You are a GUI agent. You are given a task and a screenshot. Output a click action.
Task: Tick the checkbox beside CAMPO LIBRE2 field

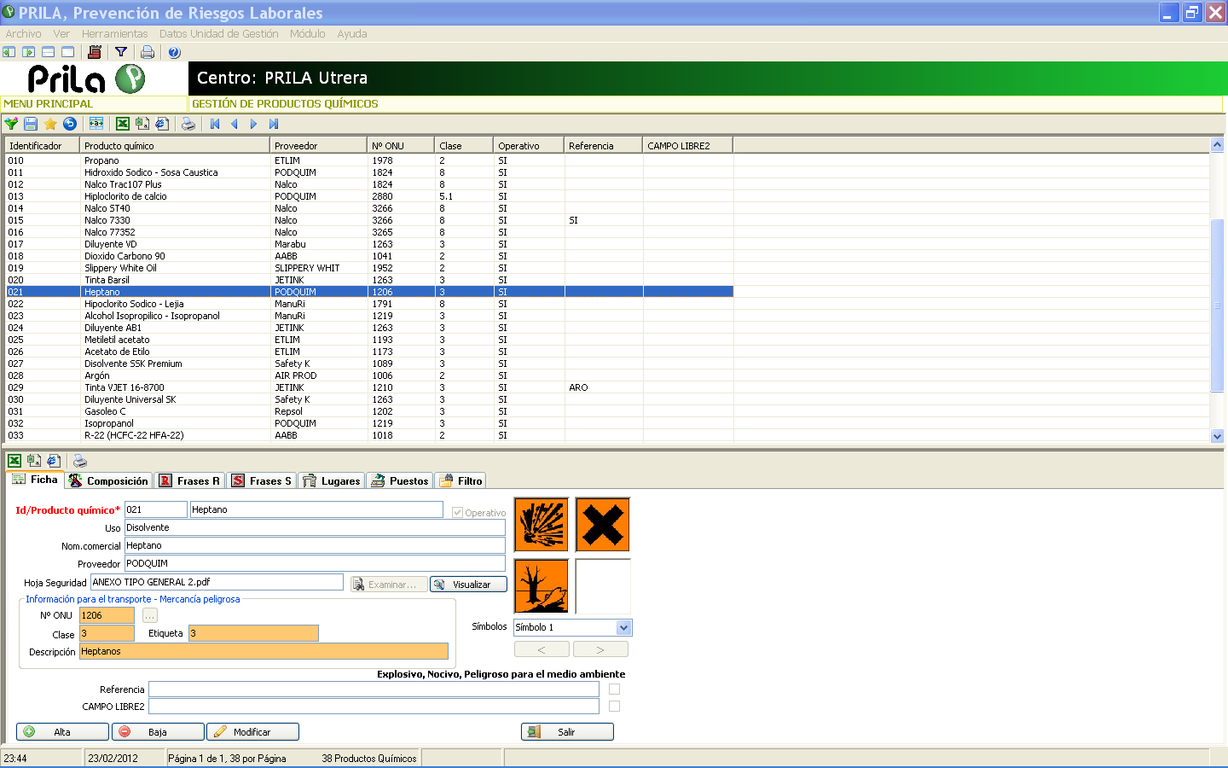[614, 706]
